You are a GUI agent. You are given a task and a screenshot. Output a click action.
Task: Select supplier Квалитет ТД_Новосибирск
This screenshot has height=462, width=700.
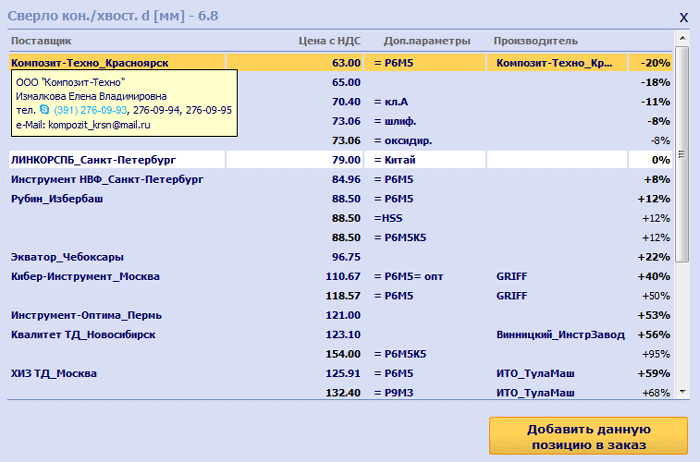coord(83,335)
